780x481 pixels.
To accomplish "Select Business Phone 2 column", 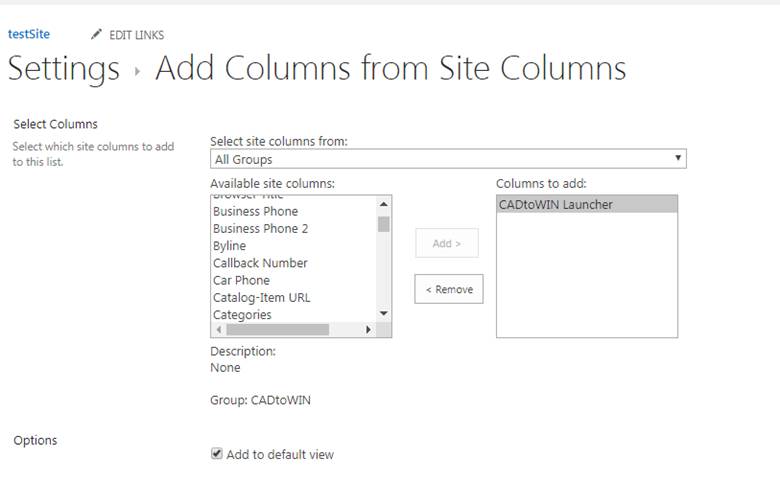I will [x=260, y=228].
